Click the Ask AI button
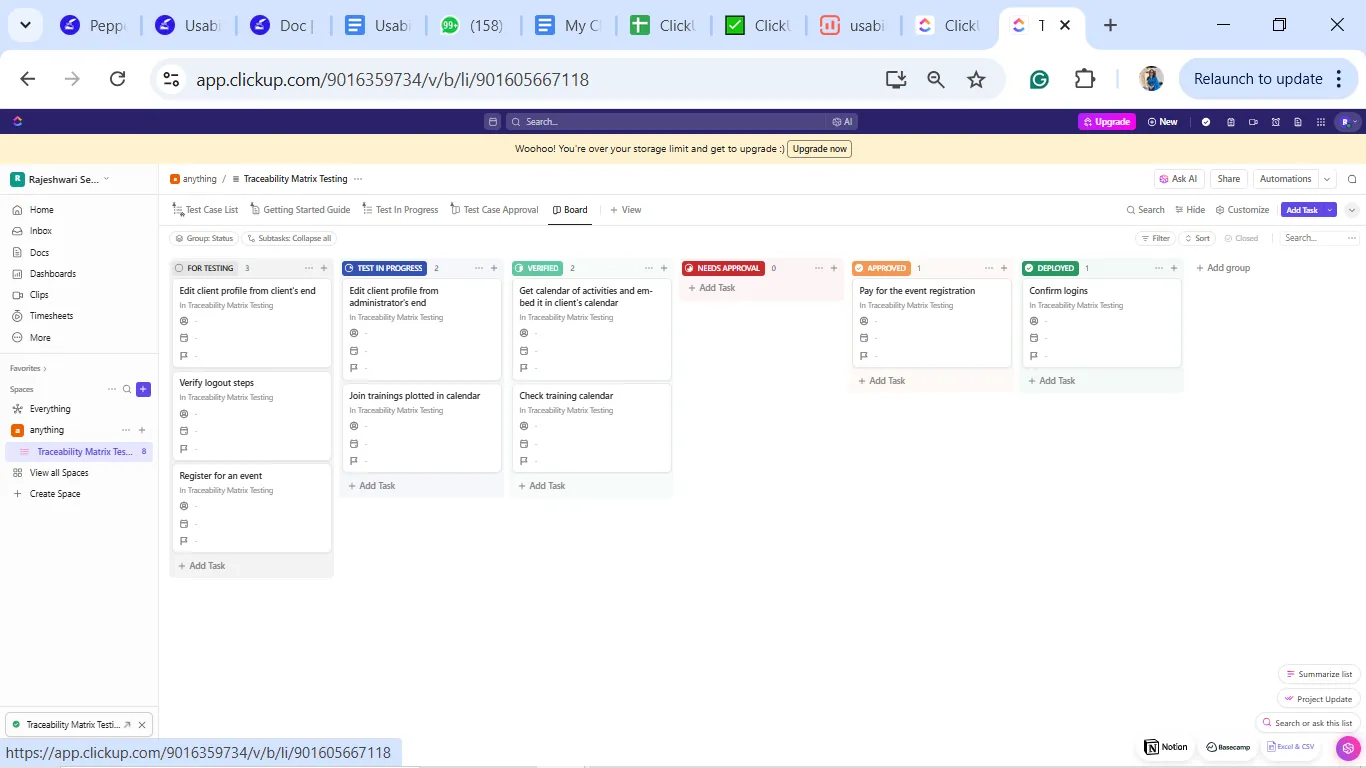This screenshot has height=768, width=1366. 1179,180
